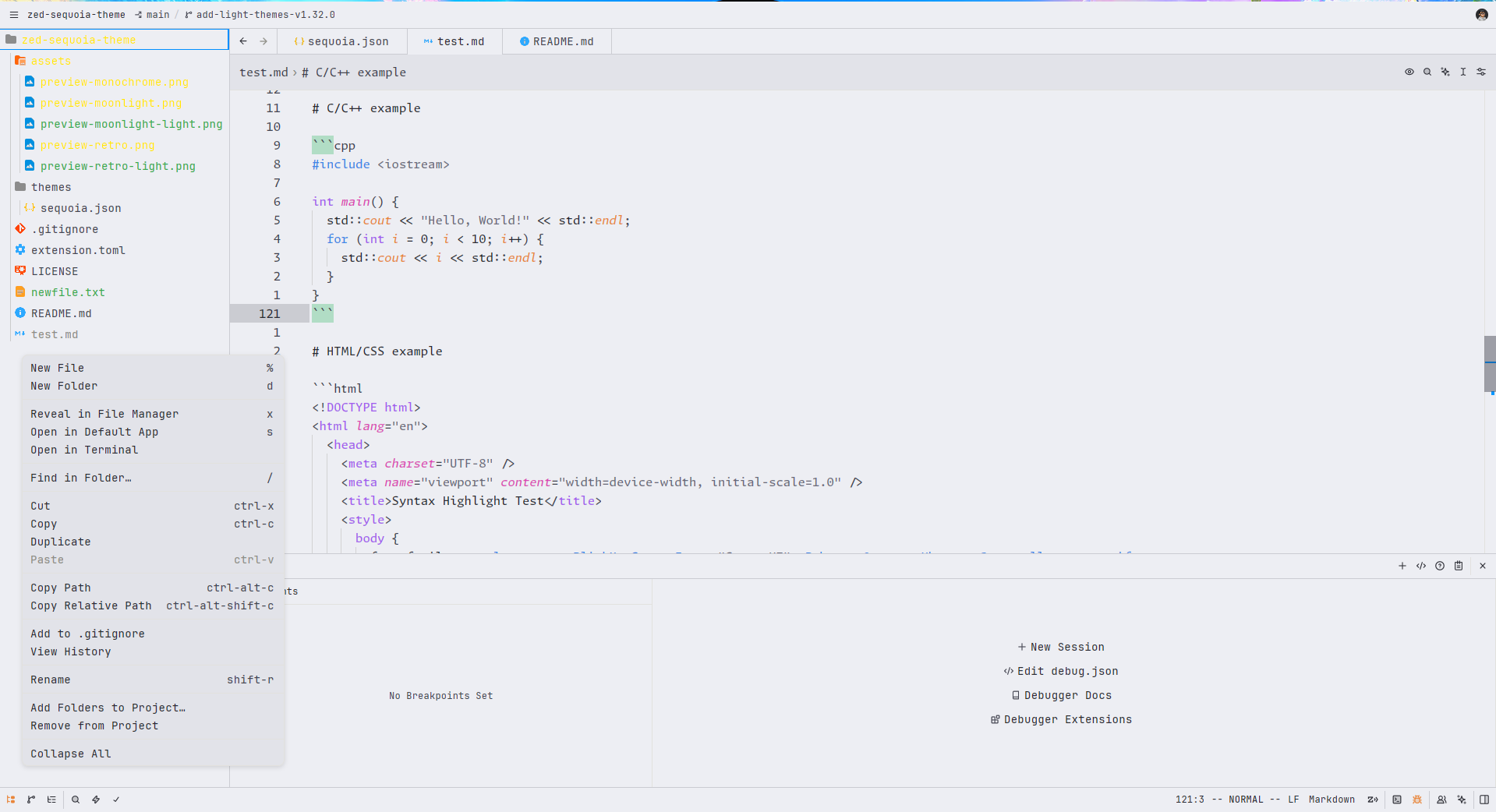Open project search from status bar

pos(76,800)
